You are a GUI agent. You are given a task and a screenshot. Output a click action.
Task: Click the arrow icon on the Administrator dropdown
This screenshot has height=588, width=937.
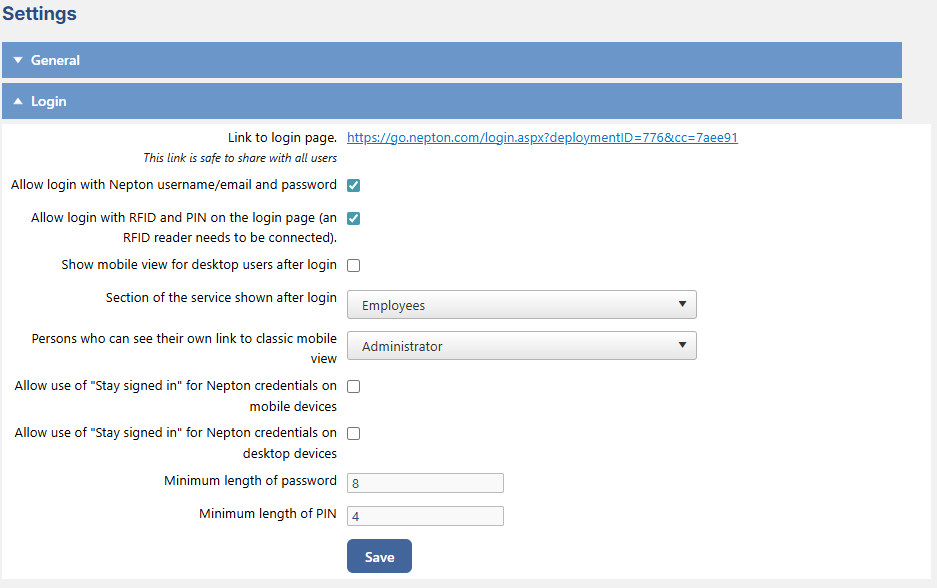click(684, 344)
